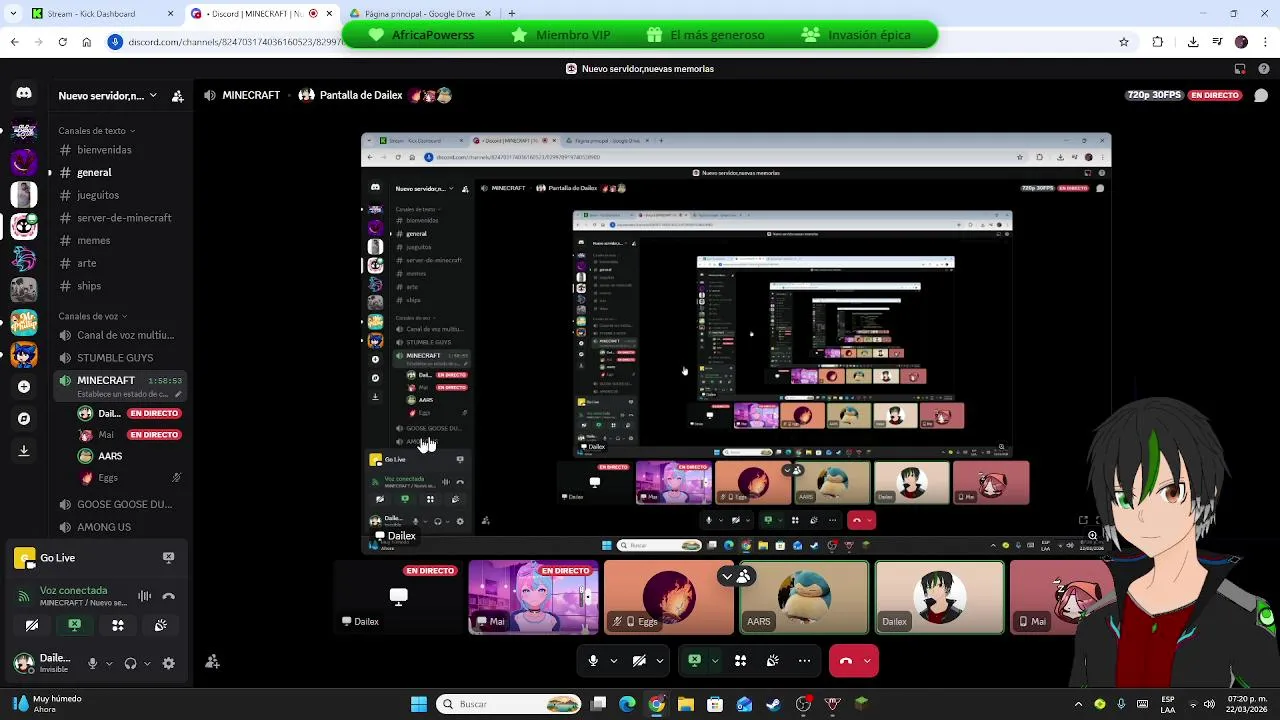Reload the page in Chrome
This screenshot has height=720, width=1280.
[x=62, y=42]
